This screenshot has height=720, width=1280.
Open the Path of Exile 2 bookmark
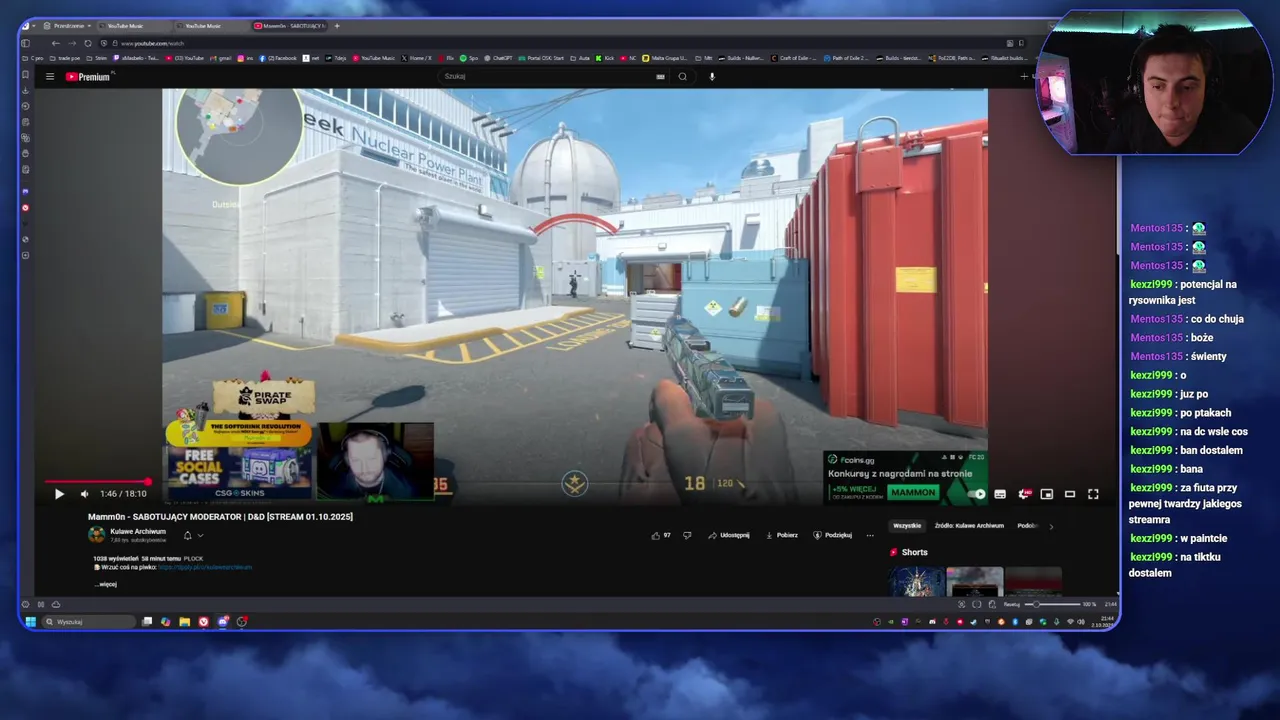coord(847,58)
